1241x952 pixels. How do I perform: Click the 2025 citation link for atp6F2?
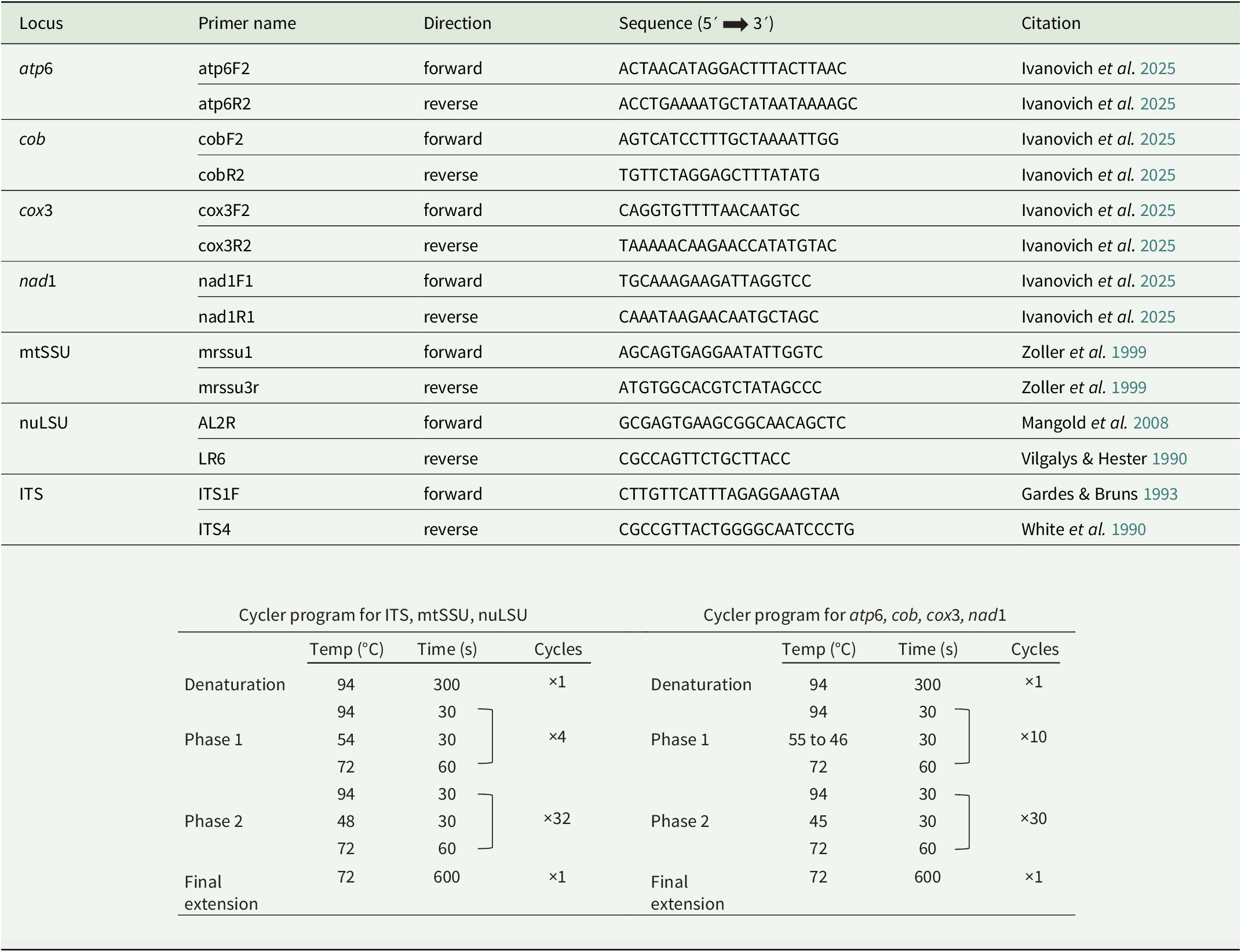tap(1157, 68)
